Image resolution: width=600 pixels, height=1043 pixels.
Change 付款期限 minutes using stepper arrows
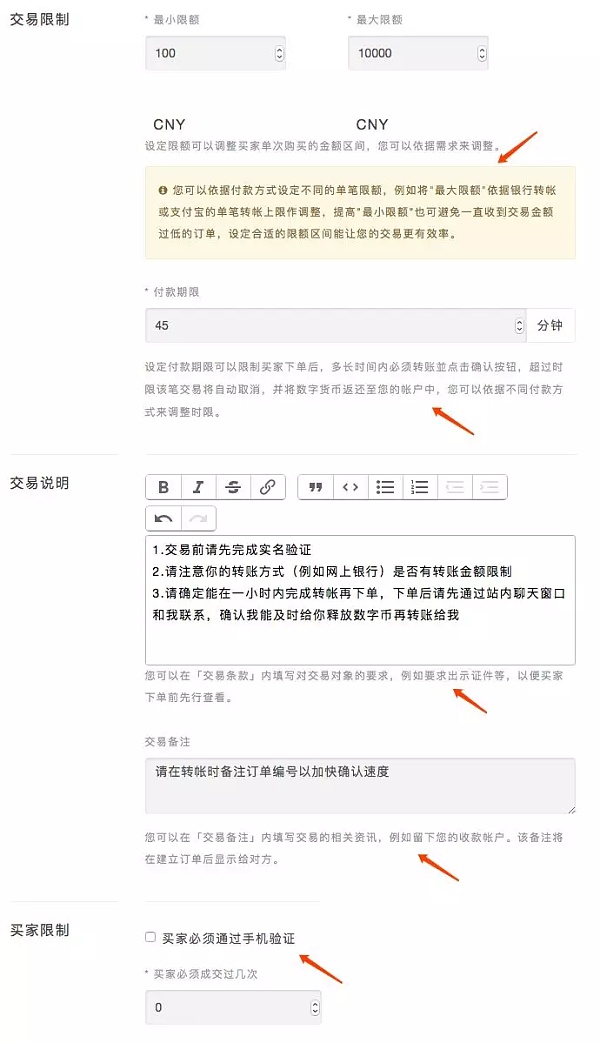[520, 325]
